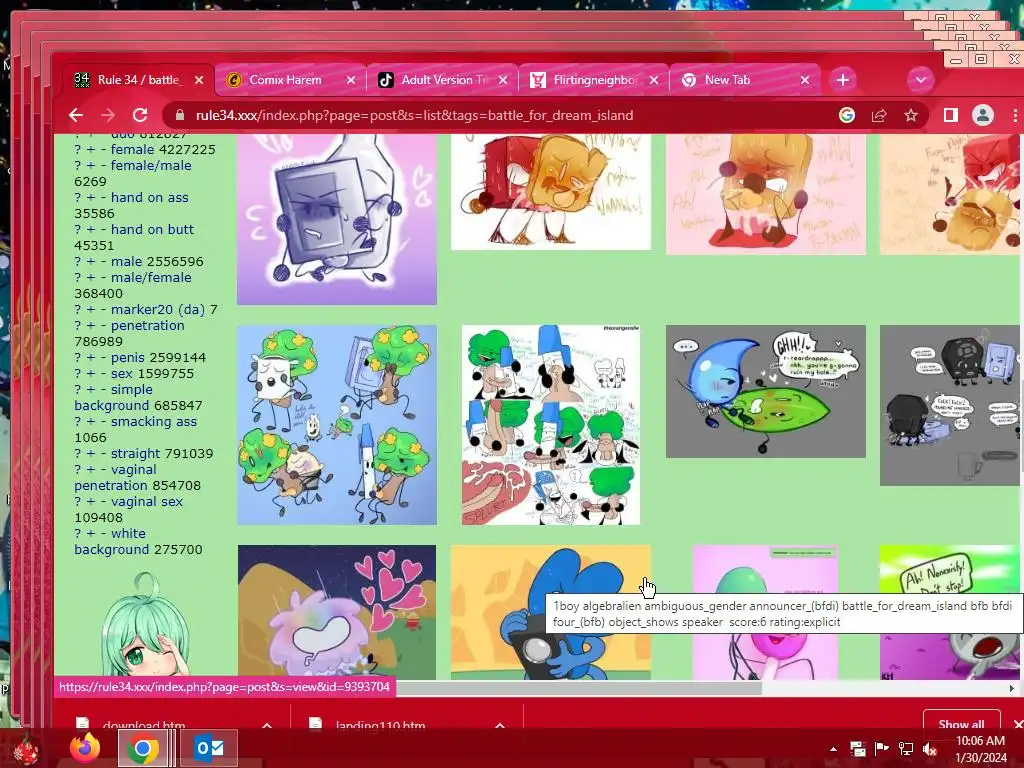Minimize the front Chrome window

click(x=956, y=60)
